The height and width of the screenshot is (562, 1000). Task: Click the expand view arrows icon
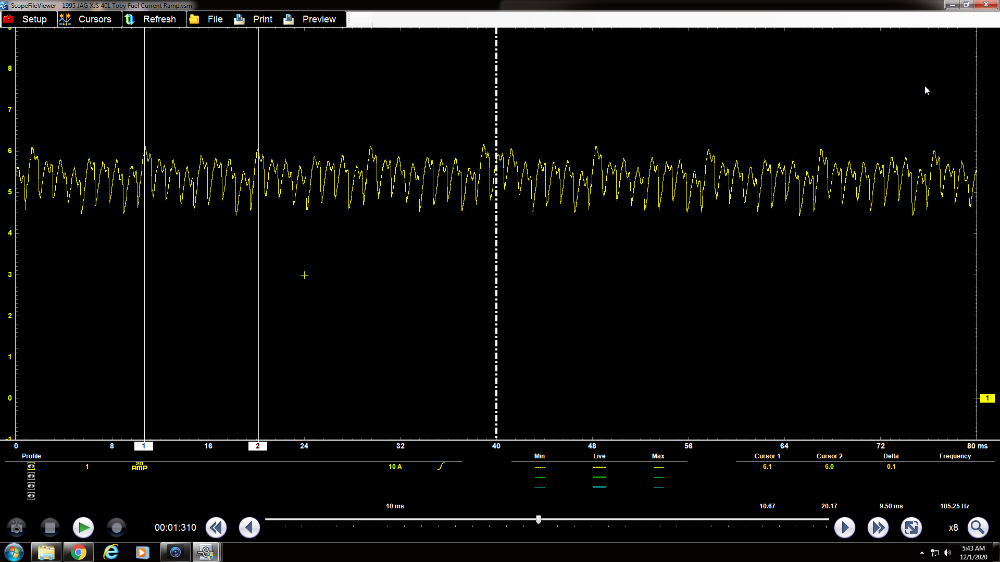point(911,527)
